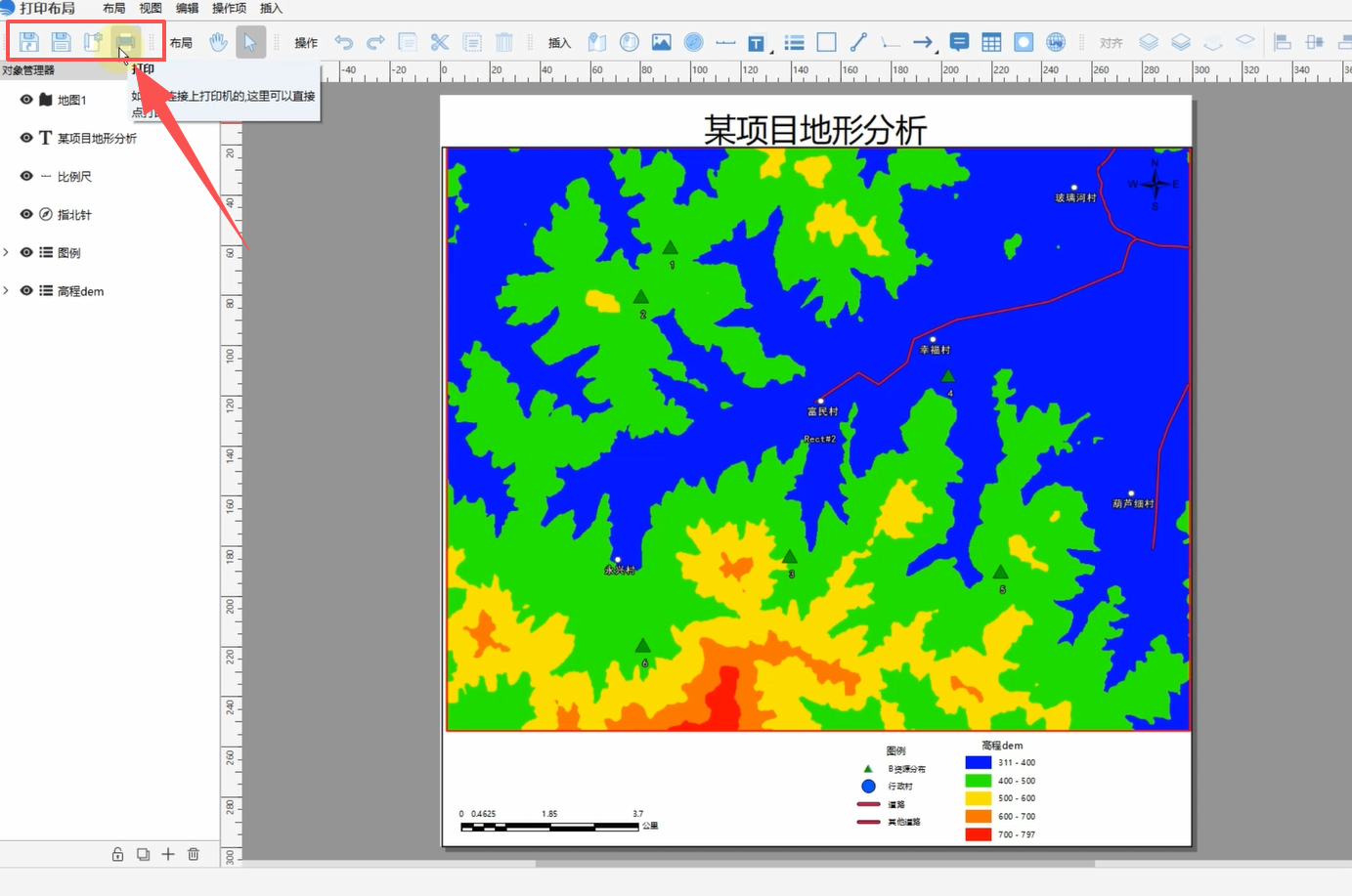
Task: Open the 布局 menu
Action: pyautogui.click(x=114, y=9)
